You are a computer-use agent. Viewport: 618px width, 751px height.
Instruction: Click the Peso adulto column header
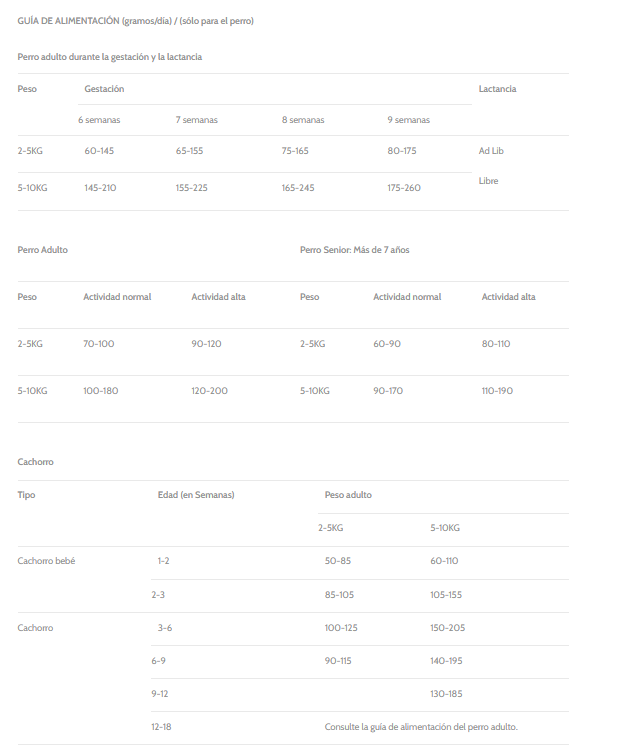pyautogui.click(x=348, y=495)
